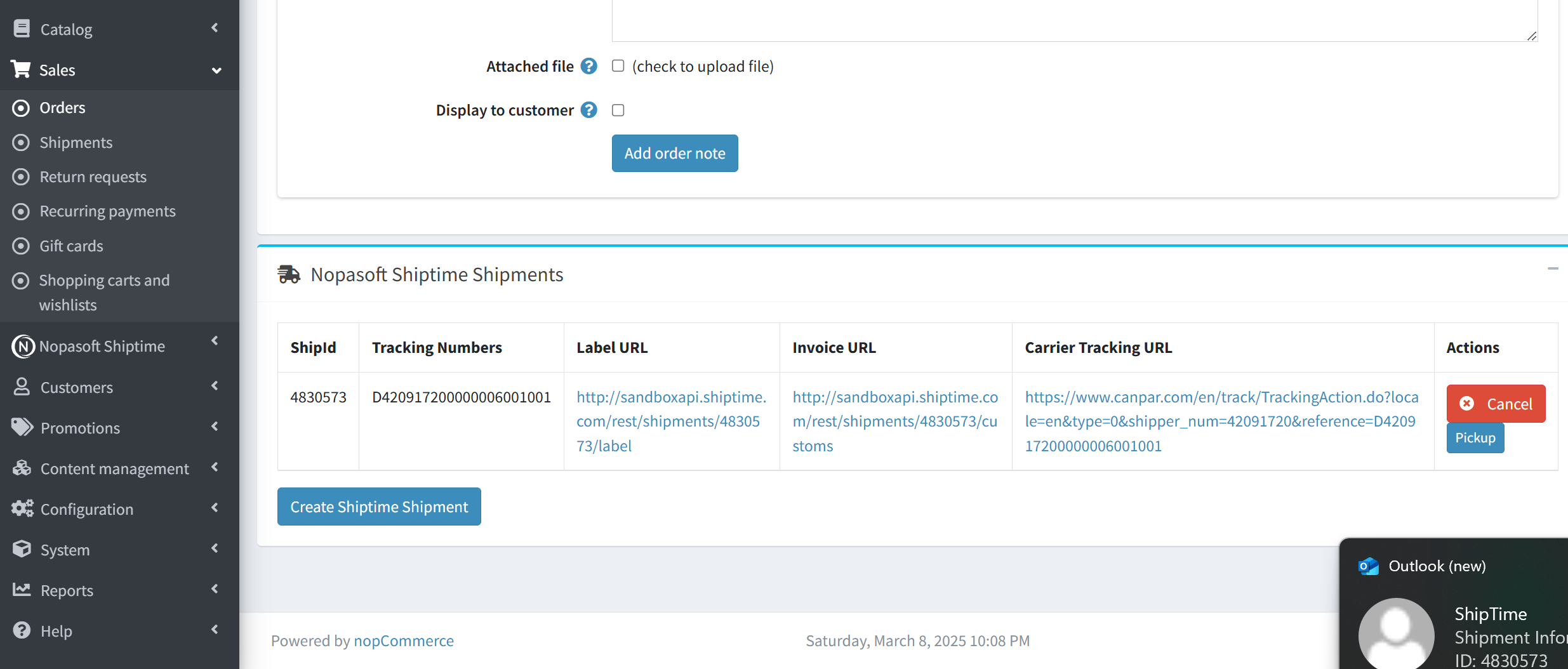Click the Add order note button

(x=675, y=153)
